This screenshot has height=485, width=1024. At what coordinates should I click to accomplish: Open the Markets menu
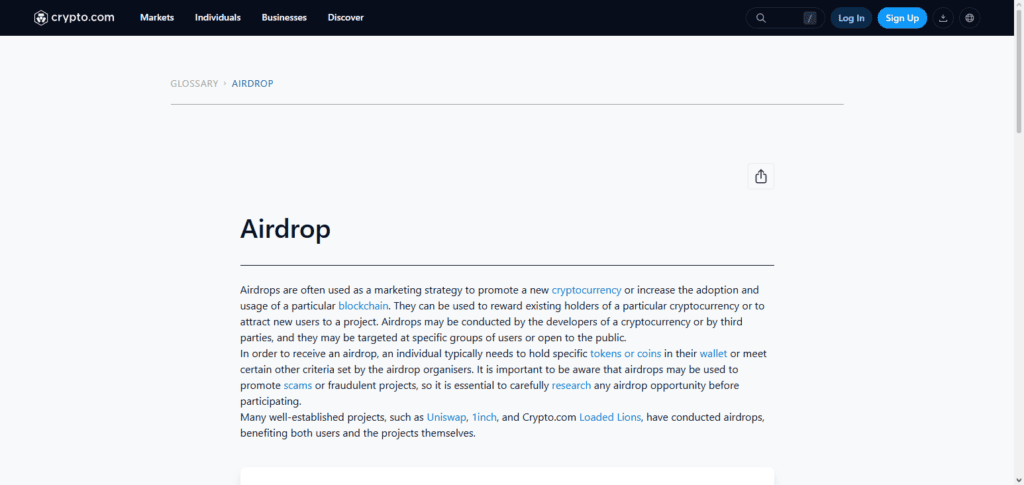157,18
